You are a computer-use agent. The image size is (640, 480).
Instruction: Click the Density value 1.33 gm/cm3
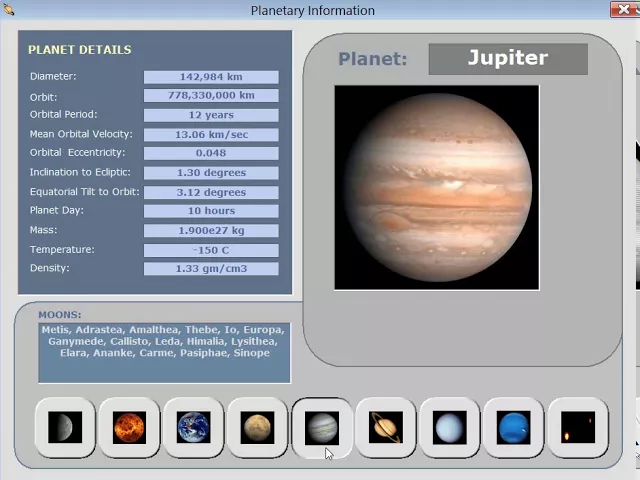click(x=211, y=269)
